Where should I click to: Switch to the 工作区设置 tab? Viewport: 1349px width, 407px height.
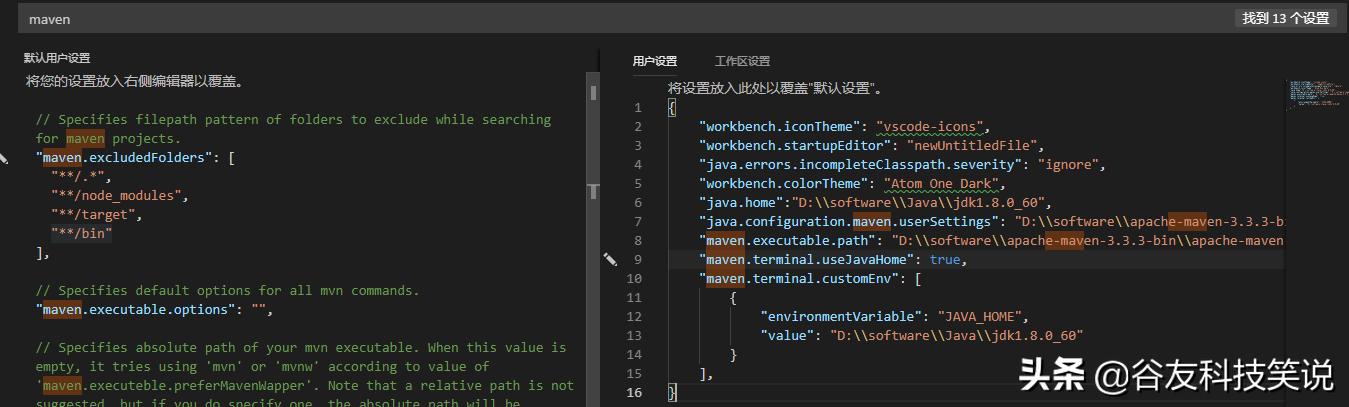pos(742,61)
